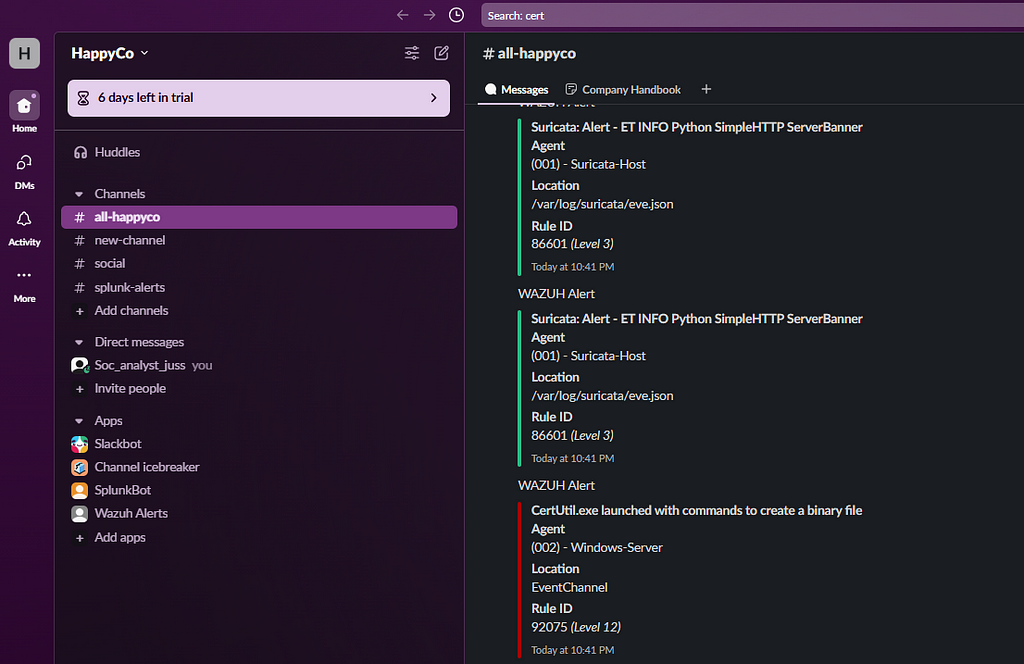Navigate forward in history

pos(429,15)
